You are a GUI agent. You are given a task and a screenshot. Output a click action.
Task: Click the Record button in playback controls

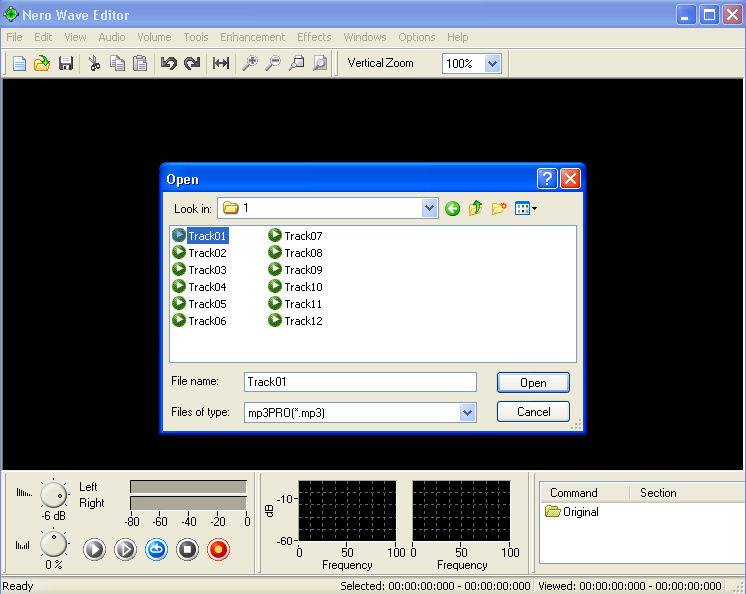[218, 549]
